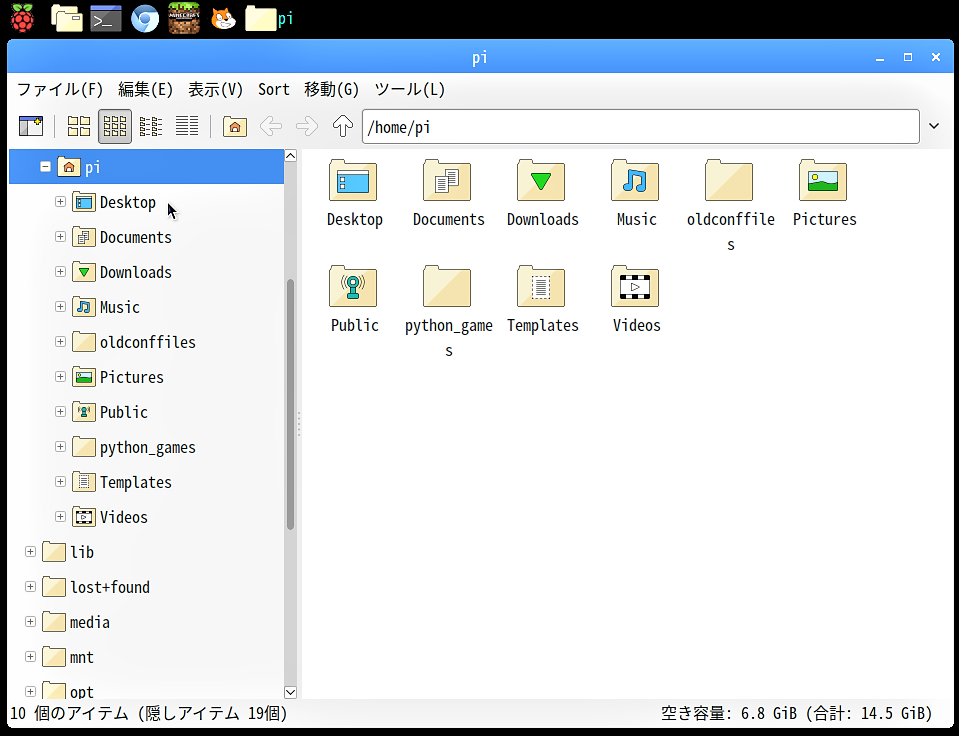Expand the Templates tree node

[60, 481]
